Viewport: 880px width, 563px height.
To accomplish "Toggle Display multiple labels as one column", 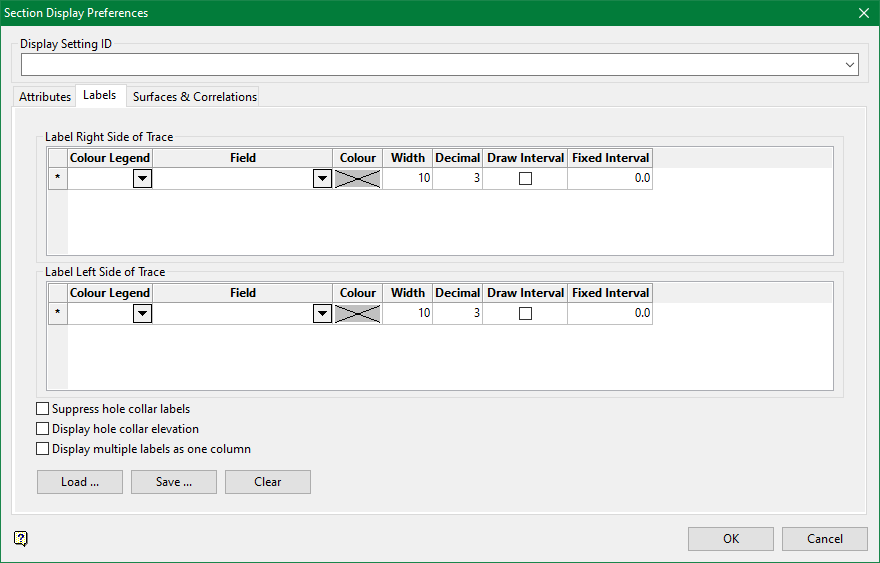I will (43, 449).
